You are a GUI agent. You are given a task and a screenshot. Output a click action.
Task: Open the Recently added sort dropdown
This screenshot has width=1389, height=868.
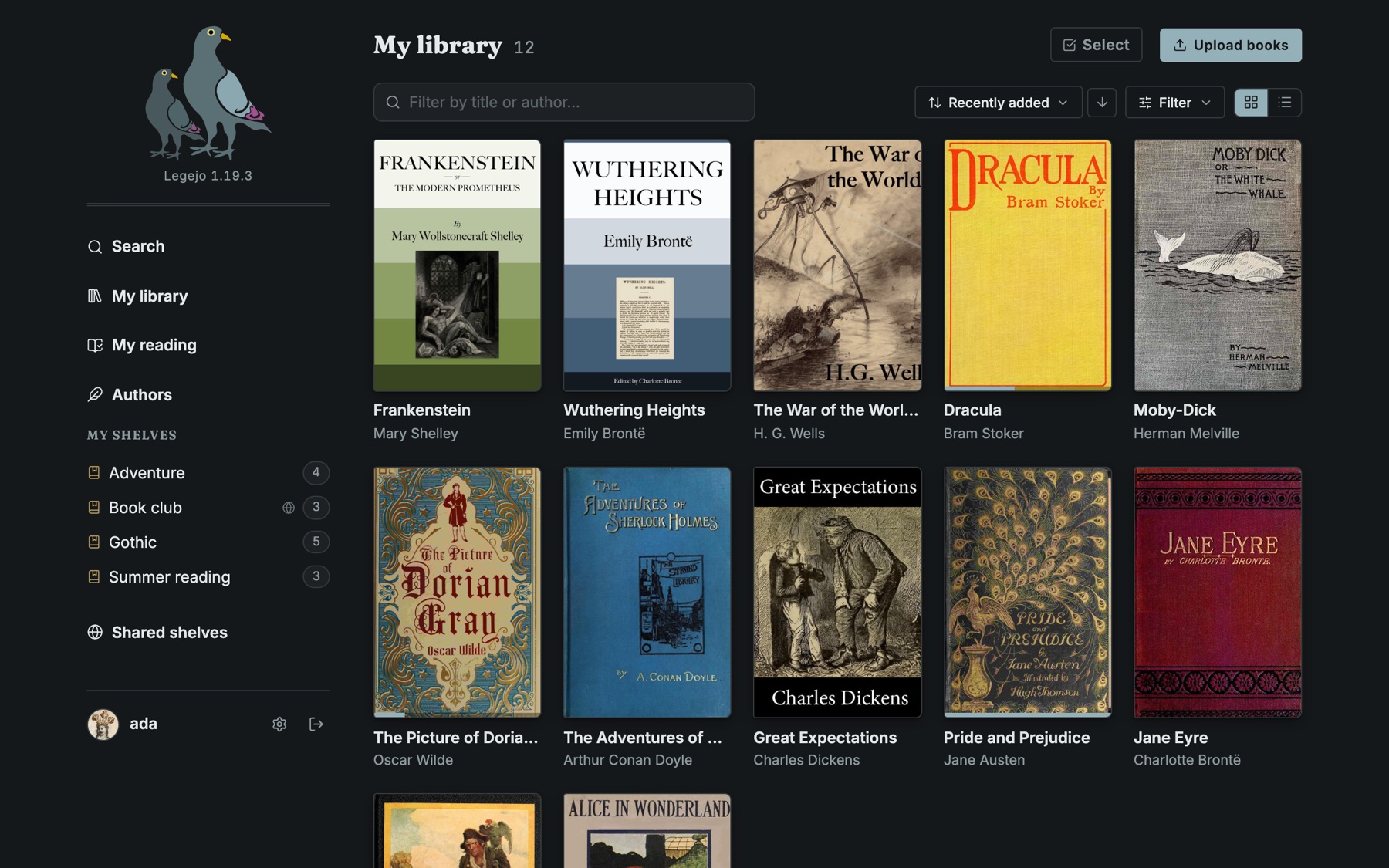click(x=999, y=103)
